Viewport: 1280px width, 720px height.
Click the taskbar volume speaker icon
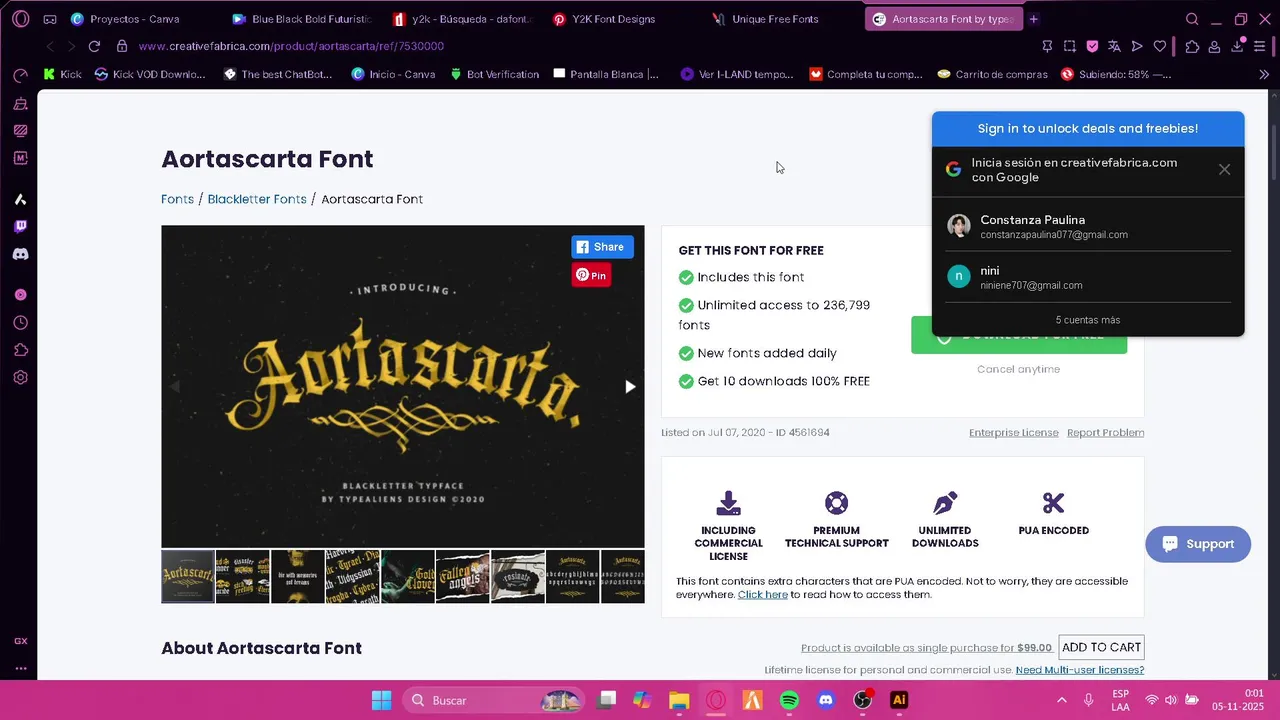pos(1171,700)
